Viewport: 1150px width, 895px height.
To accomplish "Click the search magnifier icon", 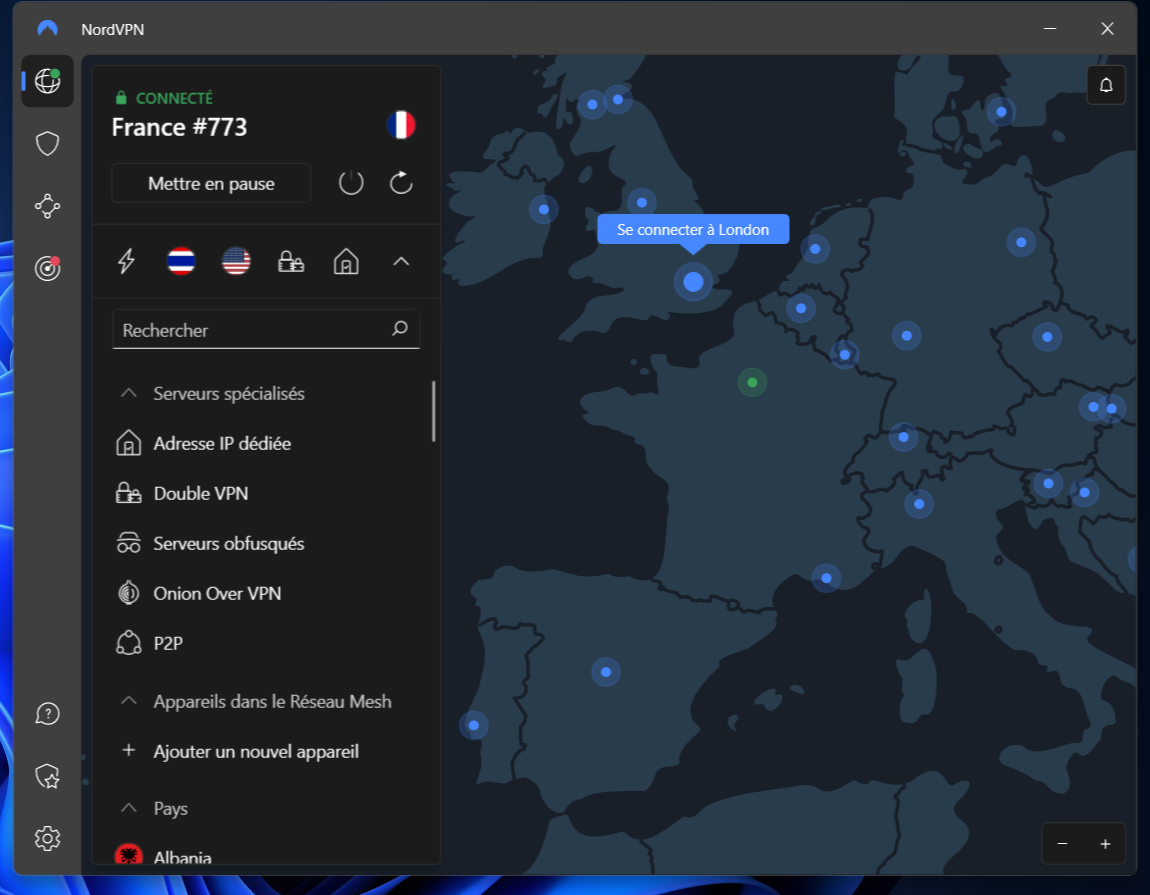I will click(400, 328).
